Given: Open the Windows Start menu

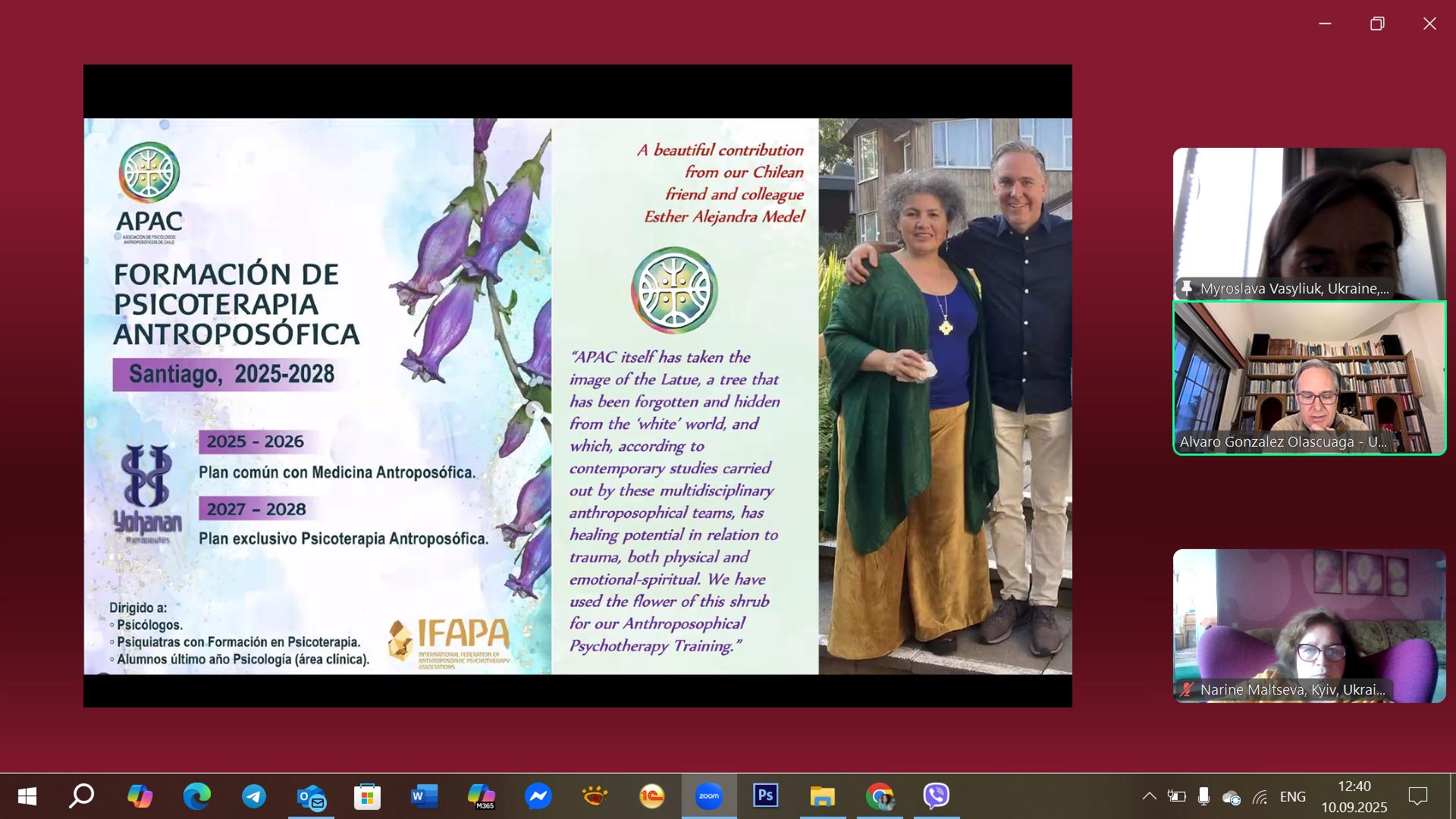Looking at the screenshot, I should pyautogui.click(x=27, y=796).
